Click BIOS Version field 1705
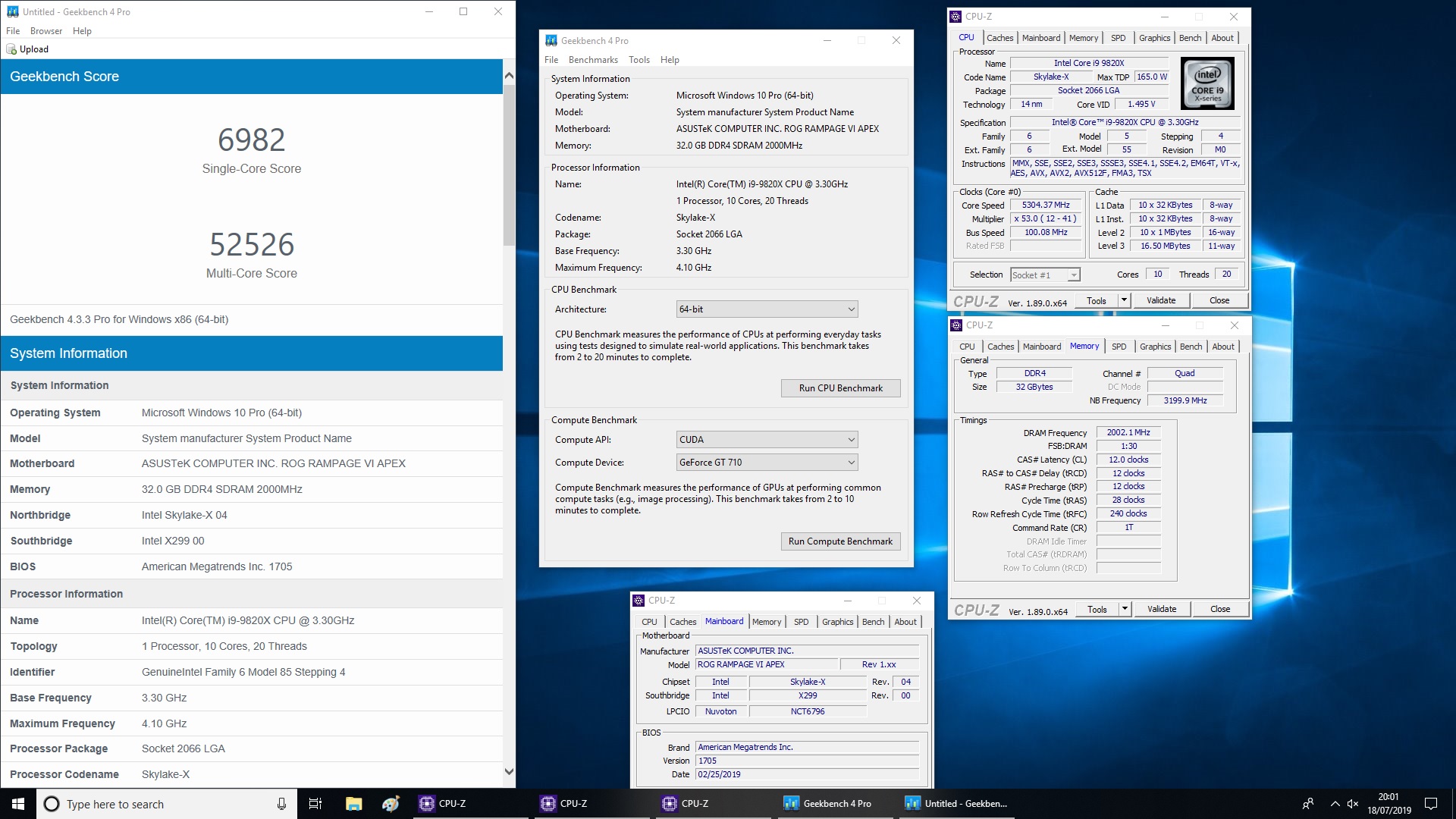 (x=807, y=761)
